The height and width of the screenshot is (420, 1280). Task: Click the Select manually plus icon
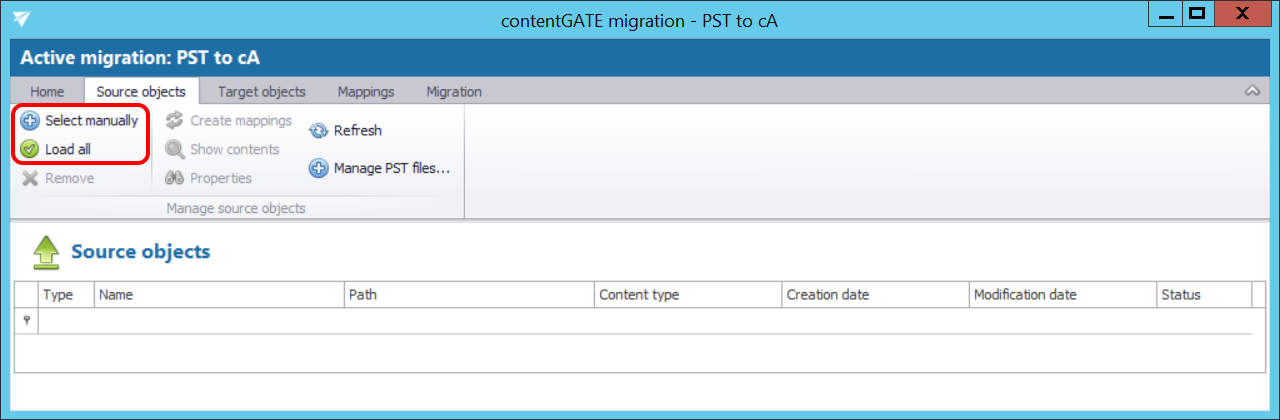pos(29,121)
